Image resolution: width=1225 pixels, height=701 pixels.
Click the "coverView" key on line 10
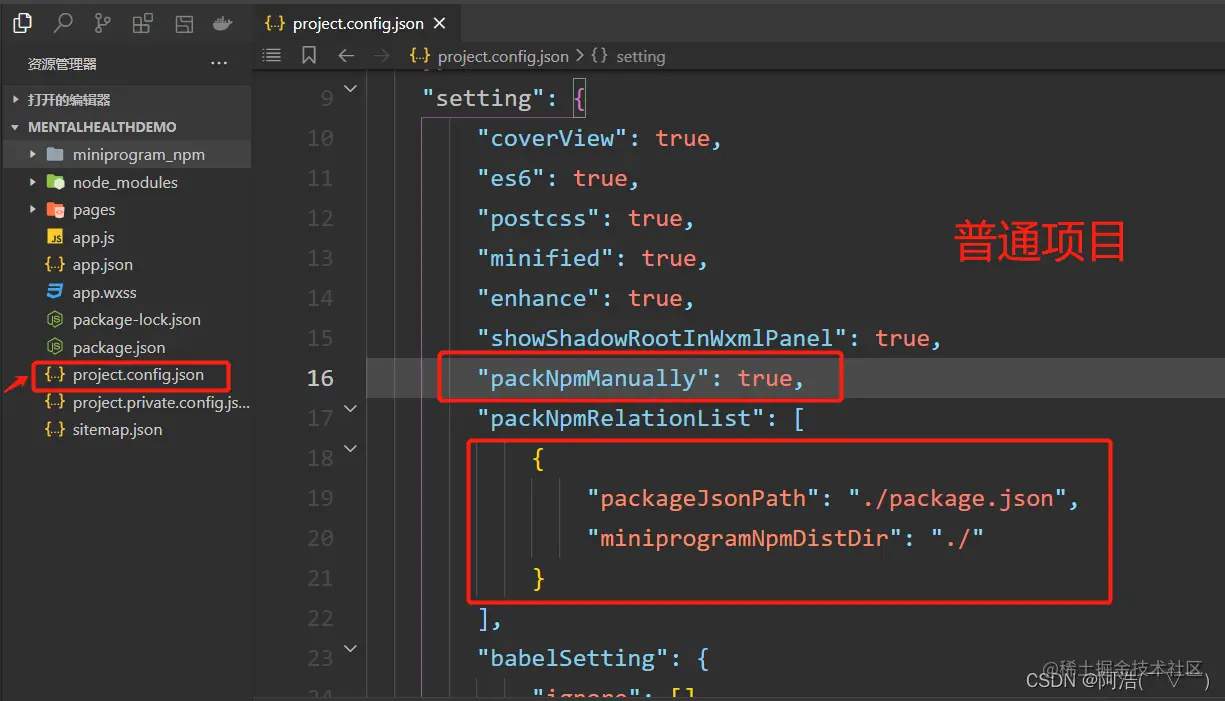[552, 138]
